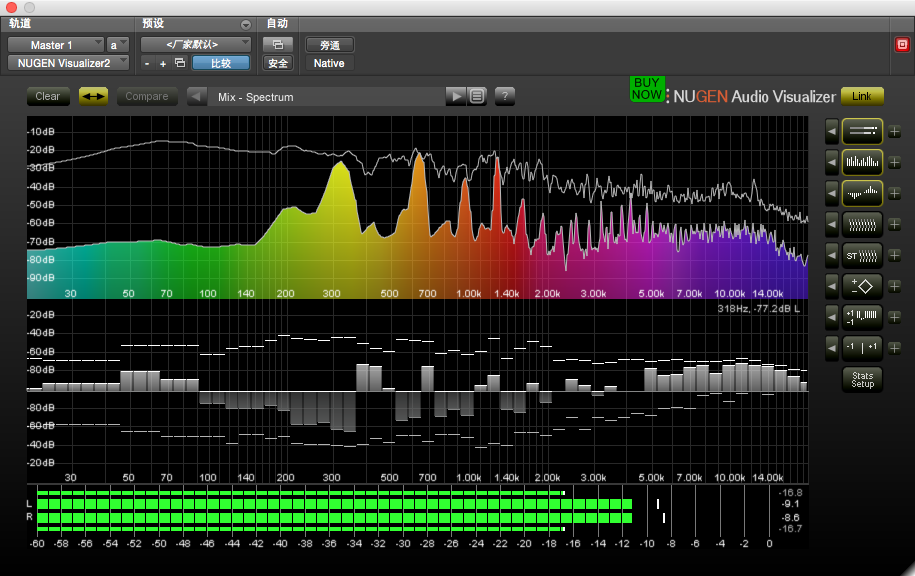Open Stats Setup
Image resolution: width=915 pixels, height=576 pixels.
click(x=862, y=380)
